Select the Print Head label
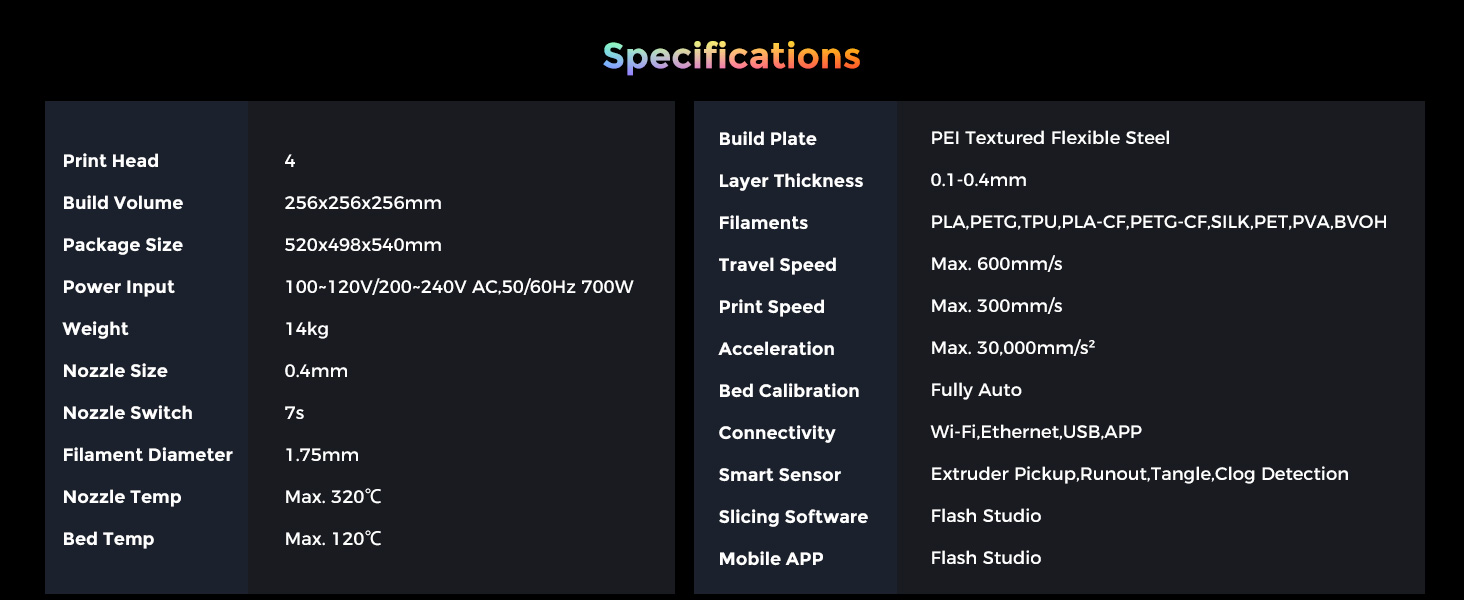Screen dimensions: 1464x600 click(x=111, y=161)
